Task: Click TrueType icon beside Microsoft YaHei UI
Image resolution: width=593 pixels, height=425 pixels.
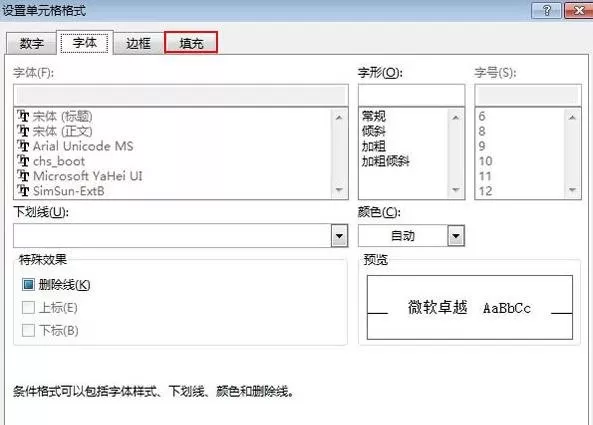Action: [23, 176]
